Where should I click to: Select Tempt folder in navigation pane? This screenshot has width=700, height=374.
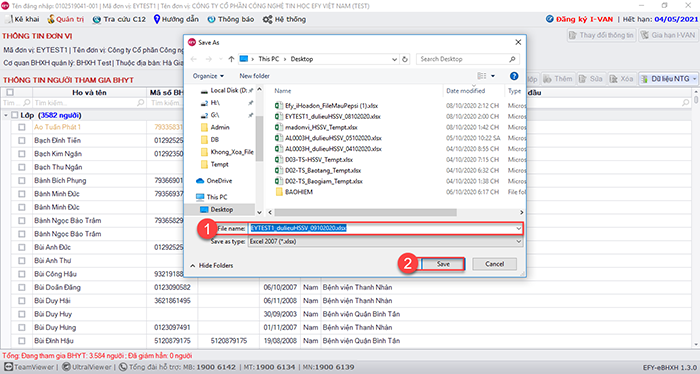point(215,165)
